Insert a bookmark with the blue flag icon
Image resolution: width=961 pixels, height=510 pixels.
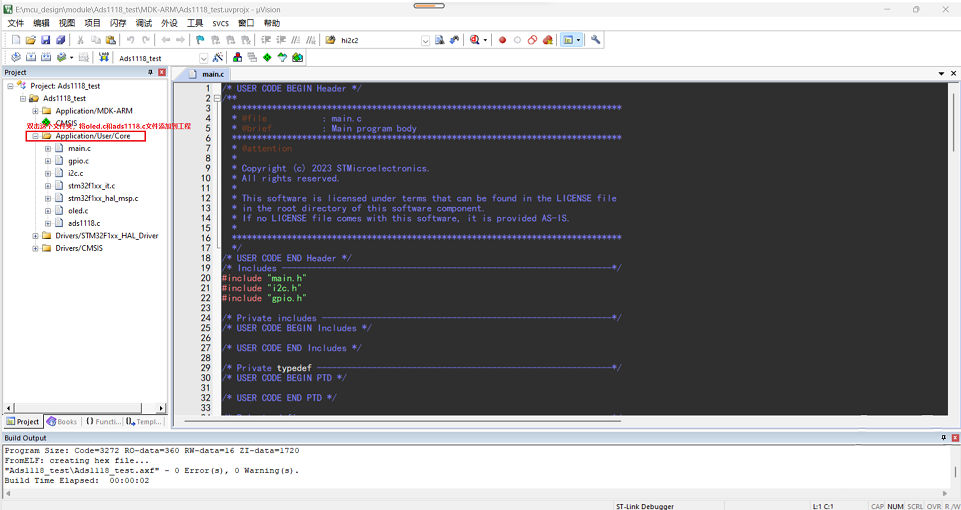coord(200,40)
